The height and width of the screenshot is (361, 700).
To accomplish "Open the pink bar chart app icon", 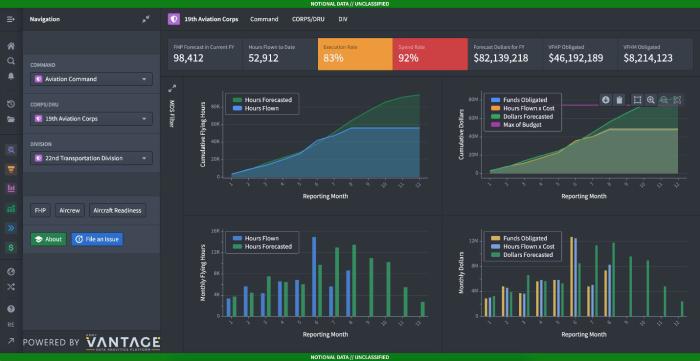I will coord(11,188).
